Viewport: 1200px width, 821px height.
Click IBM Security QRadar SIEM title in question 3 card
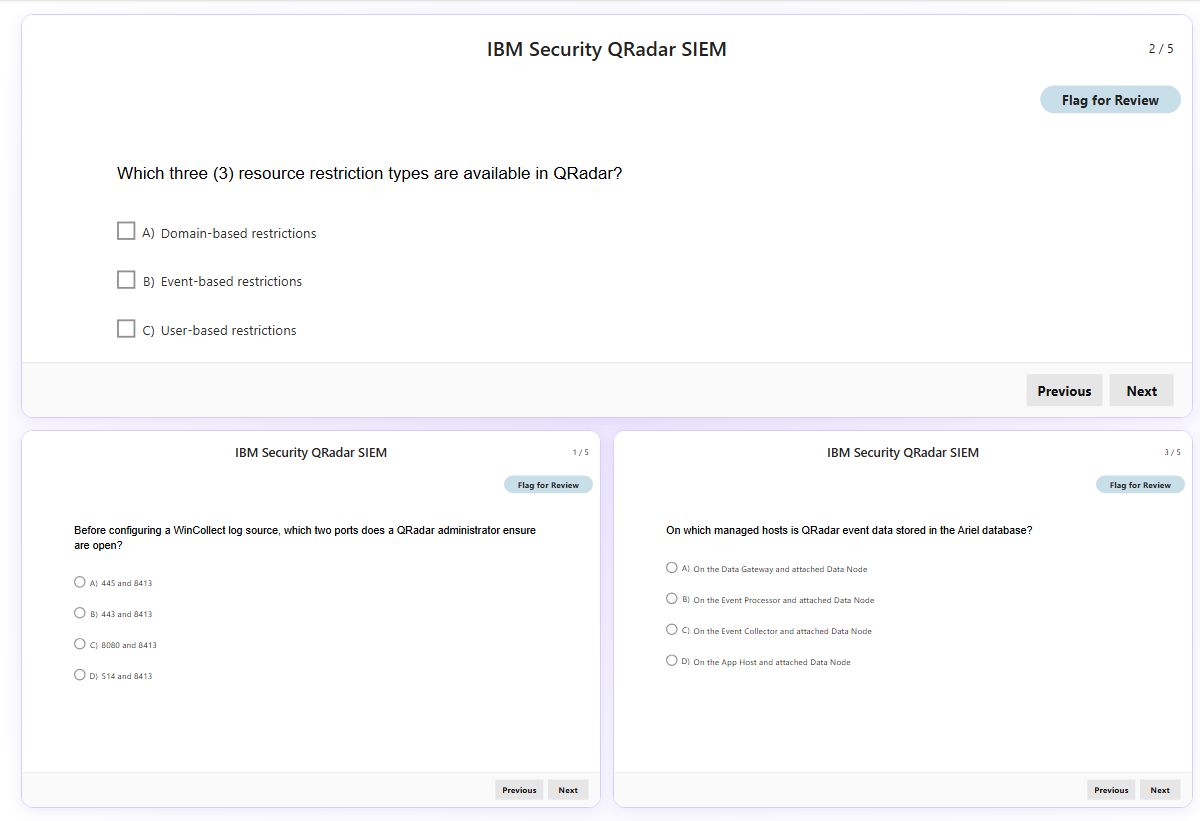tap(903, 452)
